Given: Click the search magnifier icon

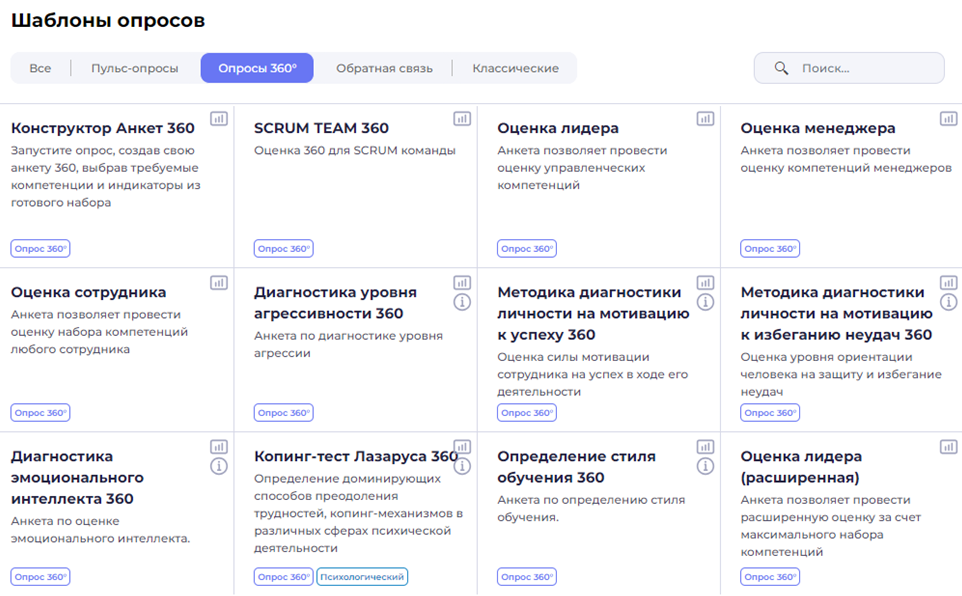Looking at the screenshot, I should [x=782, y=69].
